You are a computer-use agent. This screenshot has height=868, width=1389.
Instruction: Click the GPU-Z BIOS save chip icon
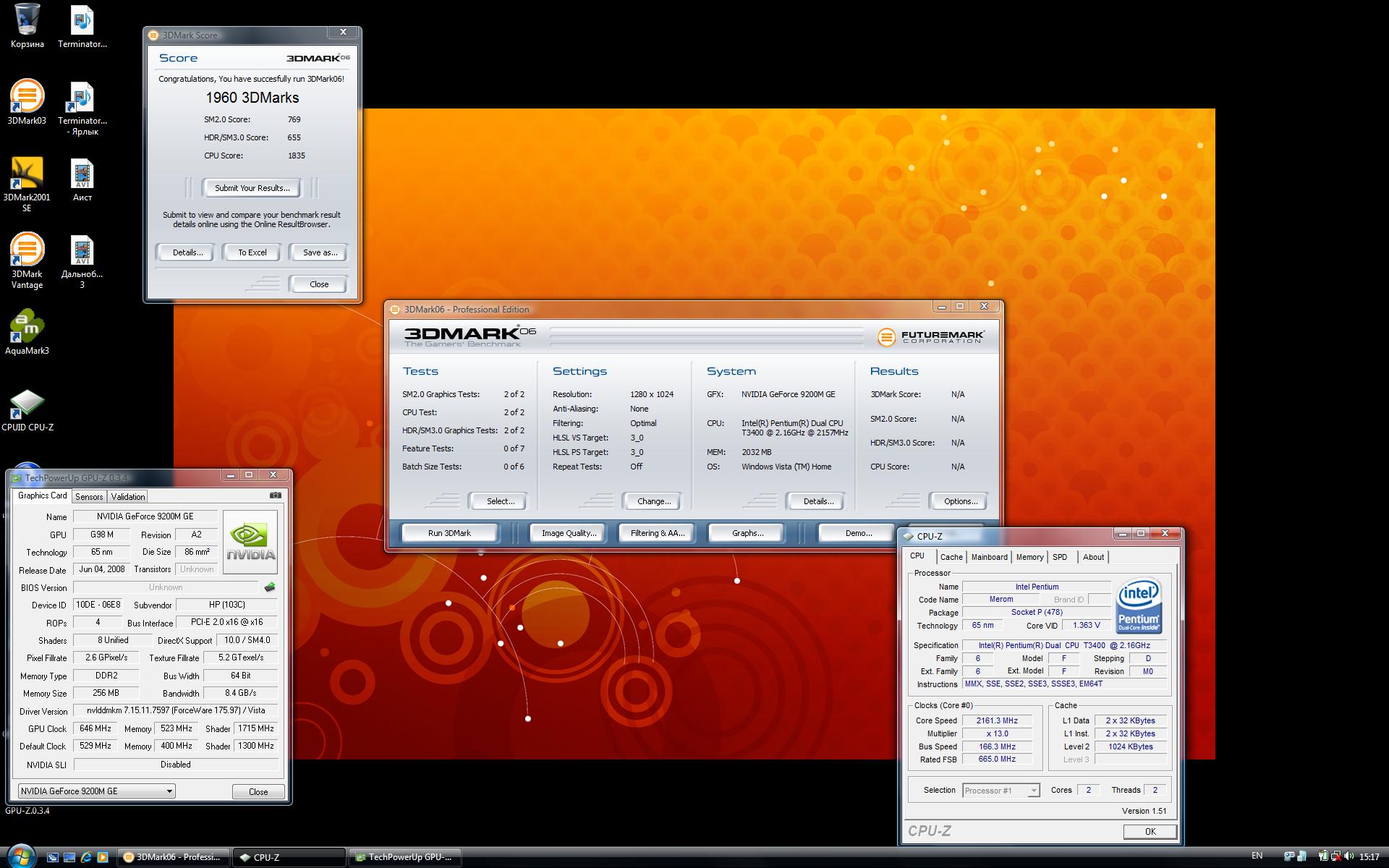(270, 587)
